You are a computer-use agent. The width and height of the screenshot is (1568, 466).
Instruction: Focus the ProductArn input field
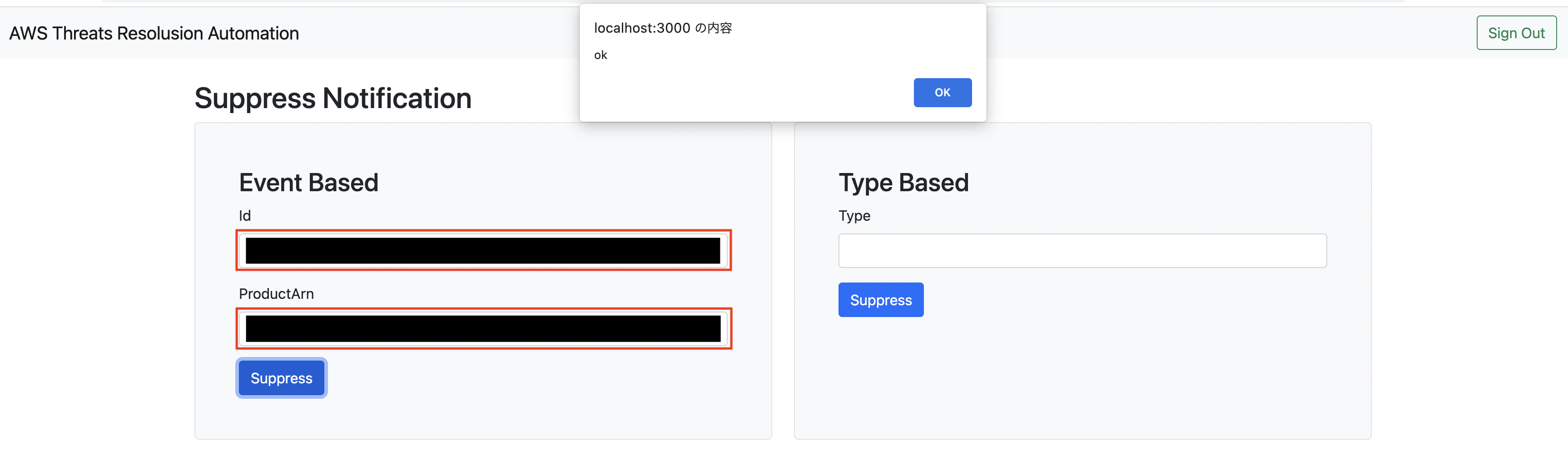click(x=483, y=328)
